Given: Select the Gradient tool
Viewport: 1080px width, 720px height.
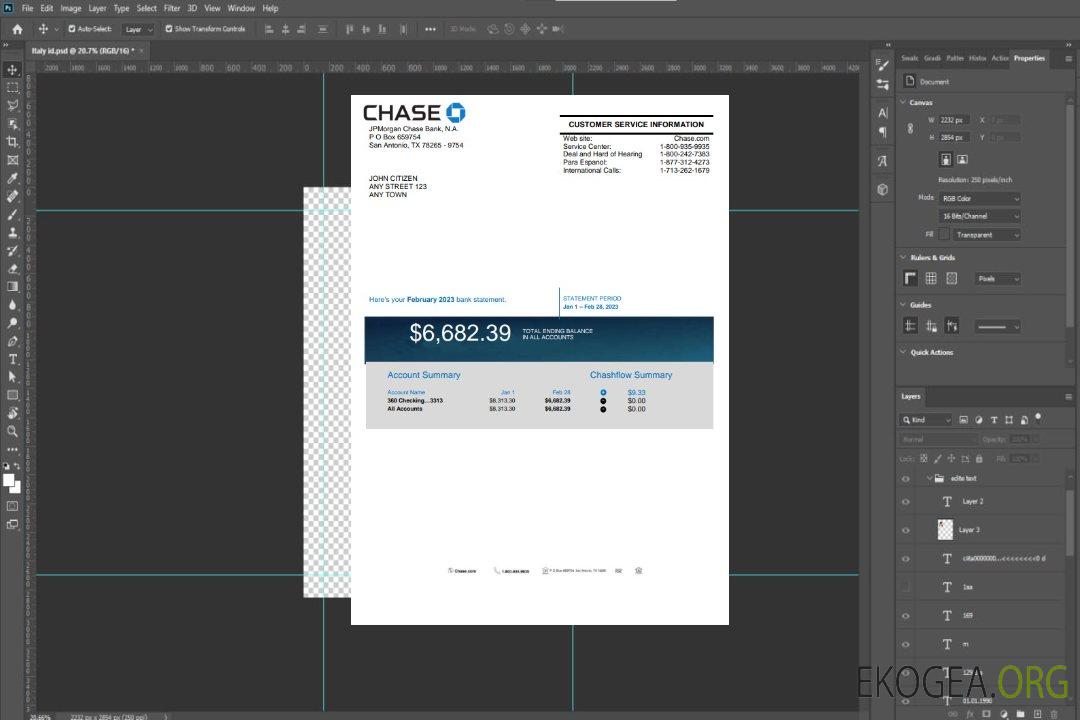Looking at the screenshot, I should coord(12,287).
